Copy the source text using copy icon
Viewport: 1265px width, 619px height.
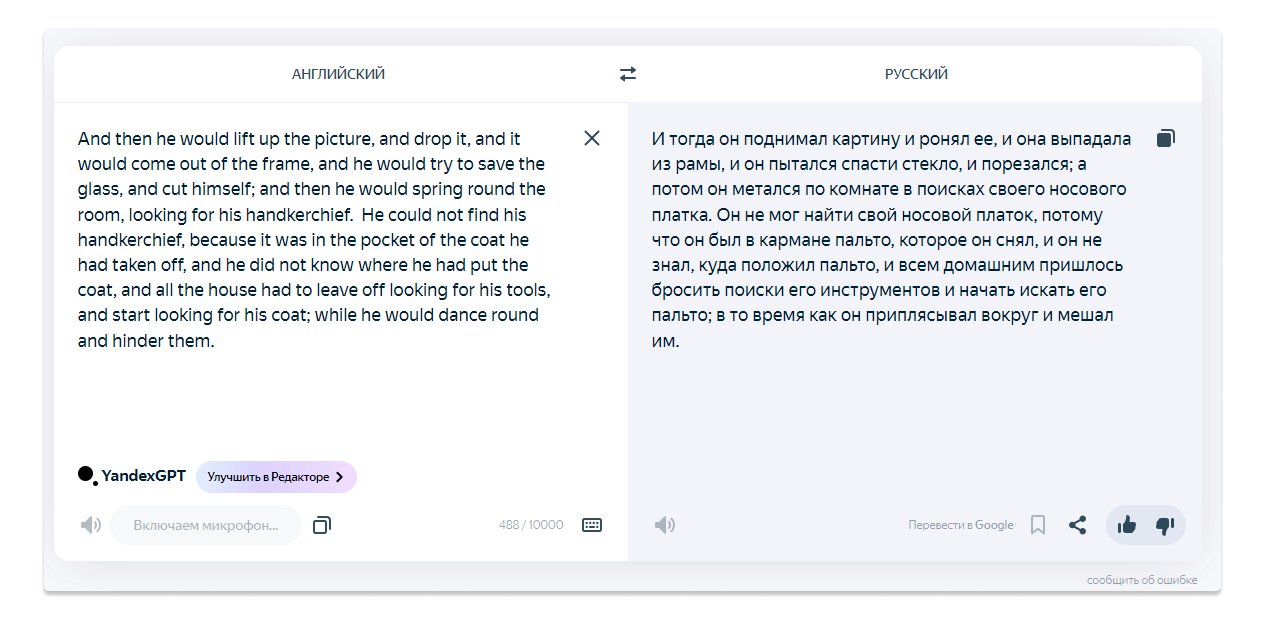pos(321,525)
